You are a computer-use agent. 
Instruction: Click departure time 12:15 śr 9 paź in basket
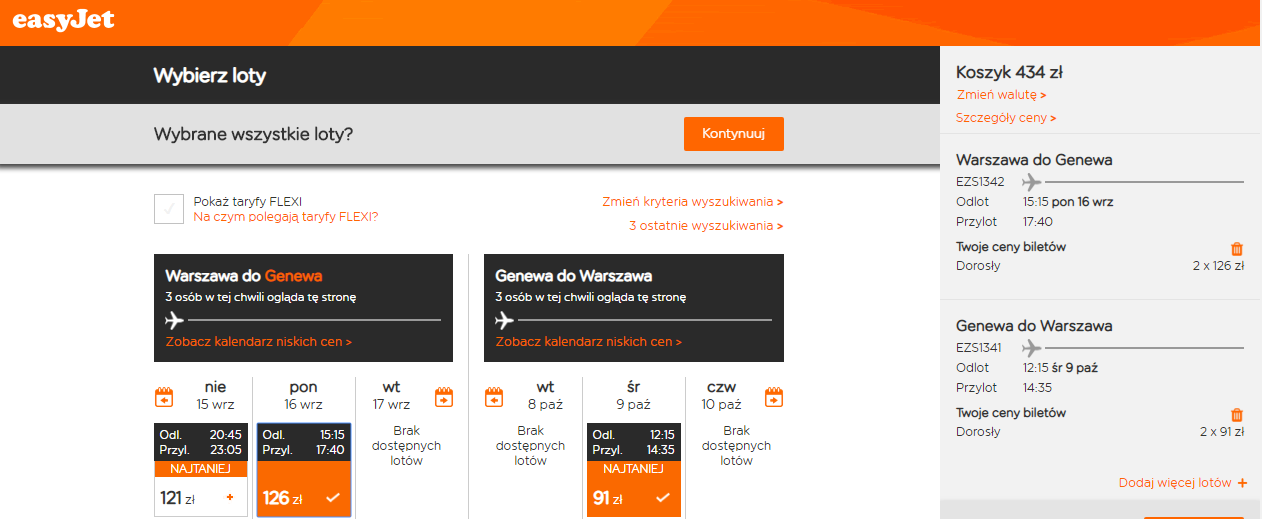1061,368
